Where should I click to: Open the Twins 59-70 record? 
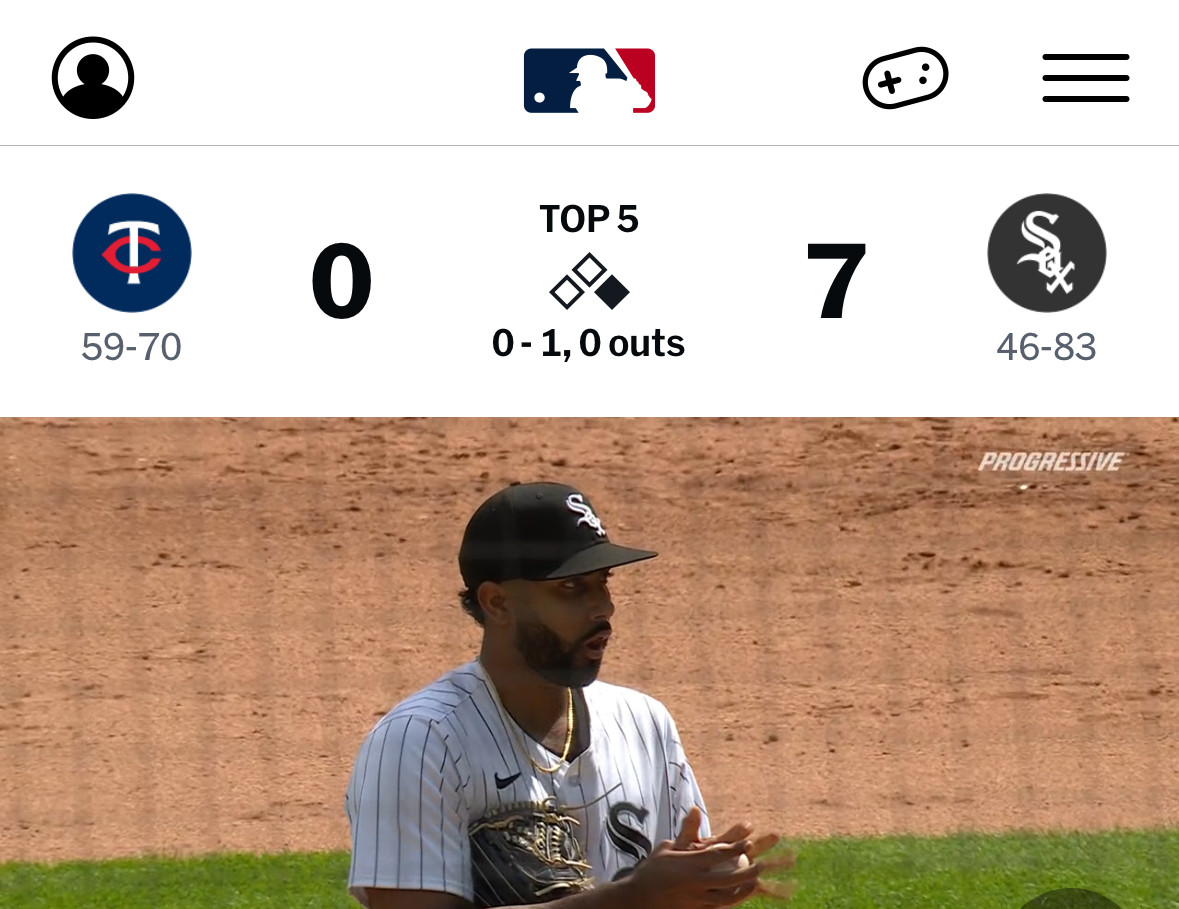point(132,347)
